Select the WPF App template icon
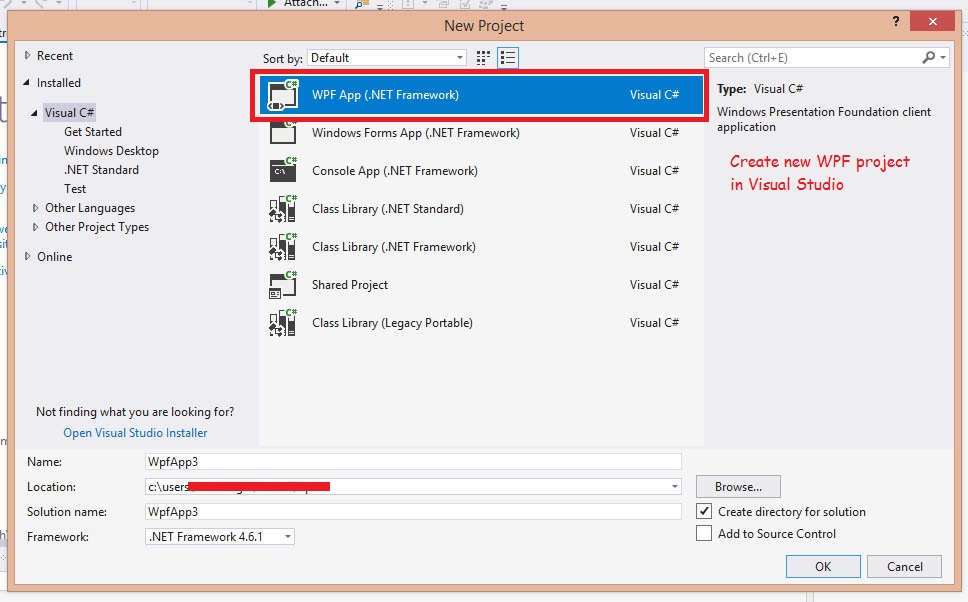968x602 pixels. 283,95
